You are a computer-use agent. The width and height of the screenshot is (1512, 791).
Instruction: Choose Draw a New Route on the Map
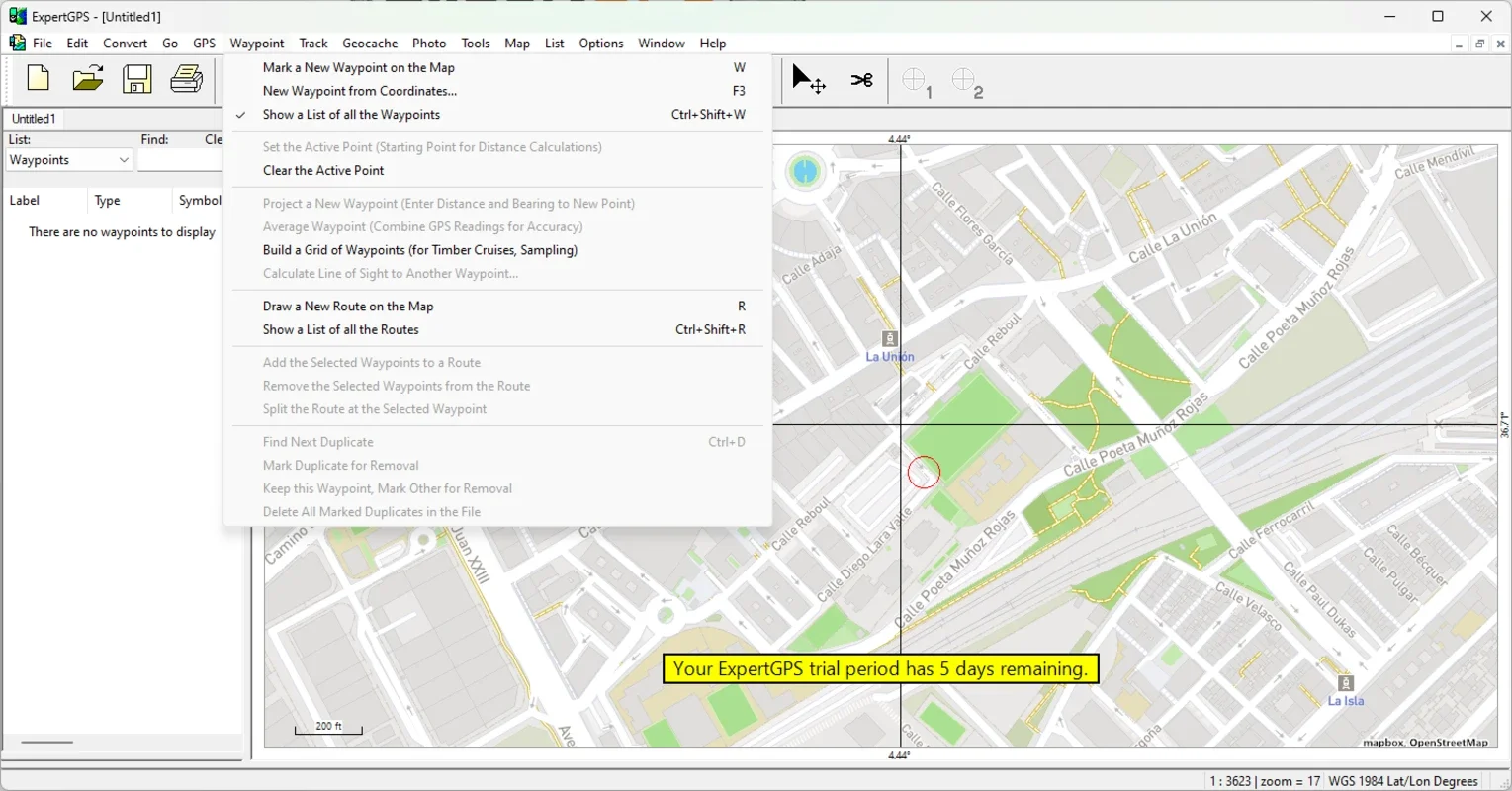pyautogui.click(x=498, y=307)
